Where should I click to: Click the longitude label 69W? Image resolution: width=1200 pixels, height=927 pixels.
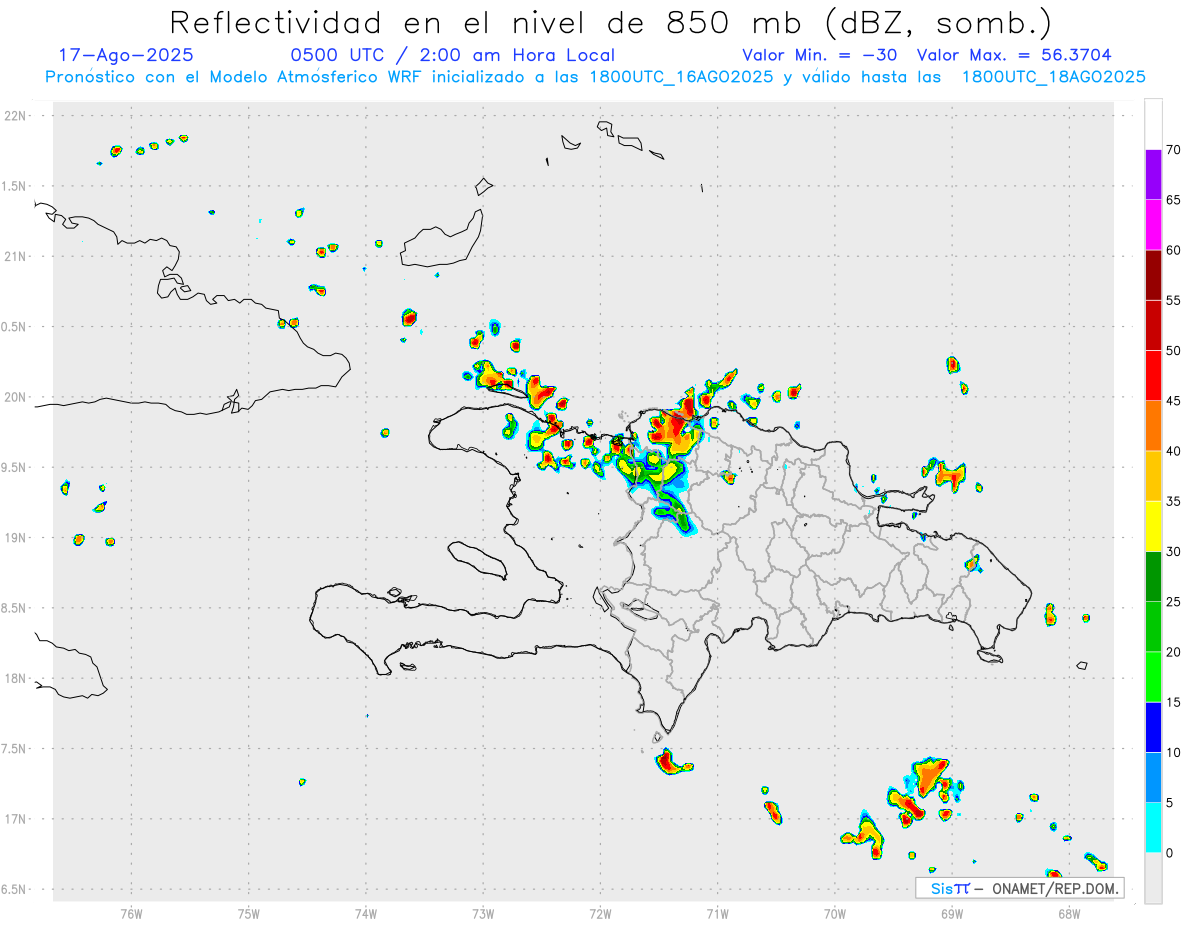(x=952, y=912)
